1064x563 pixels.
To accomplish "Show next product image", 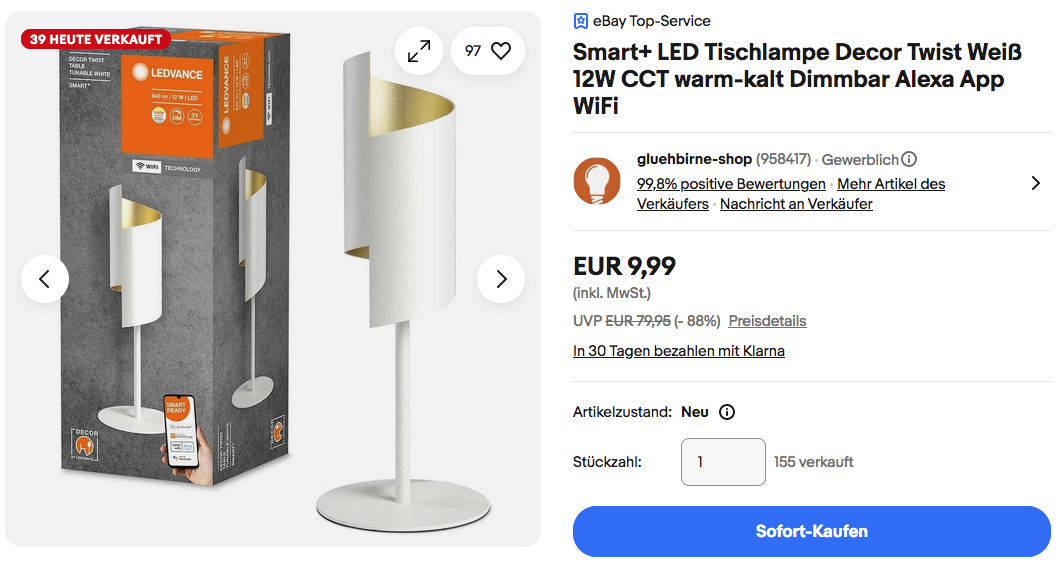I will pos(501,279).
